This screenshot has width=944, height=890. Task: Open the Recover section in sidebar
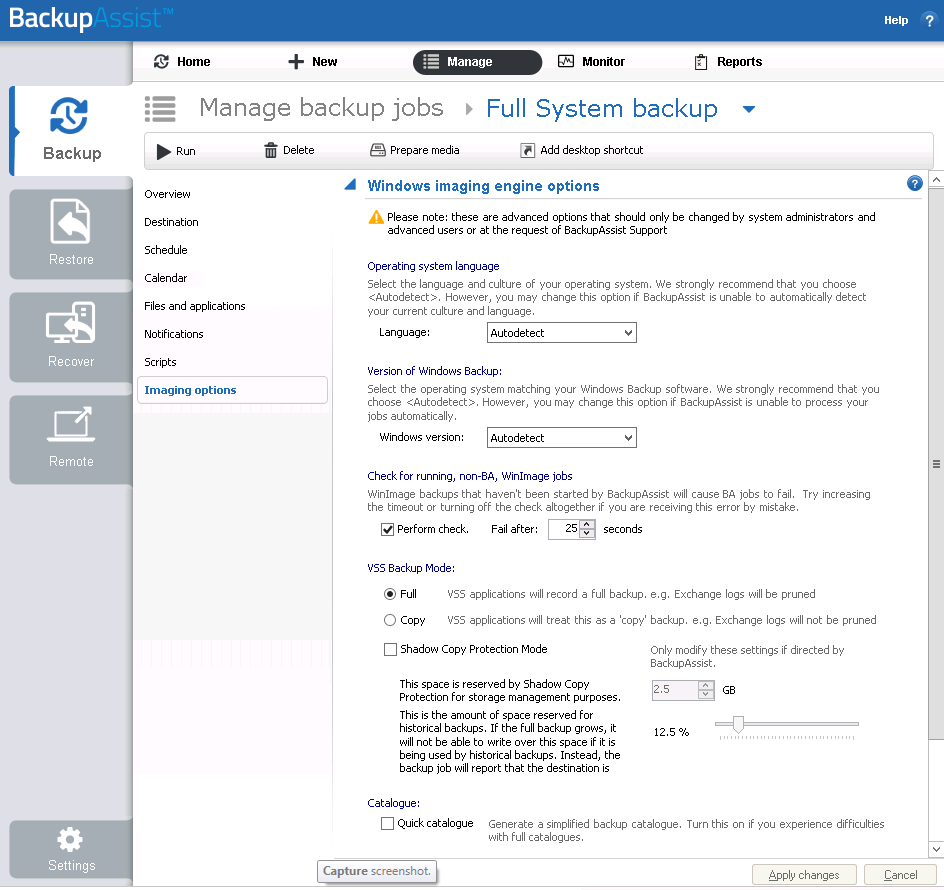click(x=71, y=337)
